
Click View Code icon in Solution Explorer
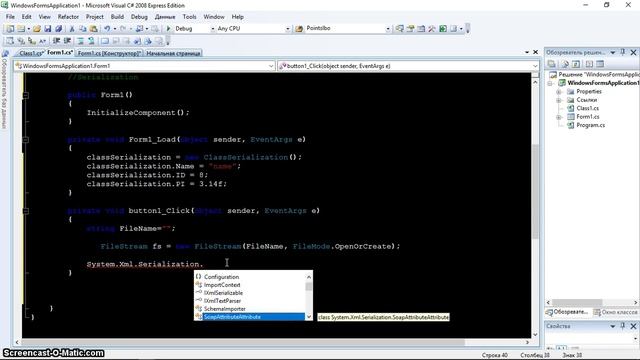(x=589, y=64)
